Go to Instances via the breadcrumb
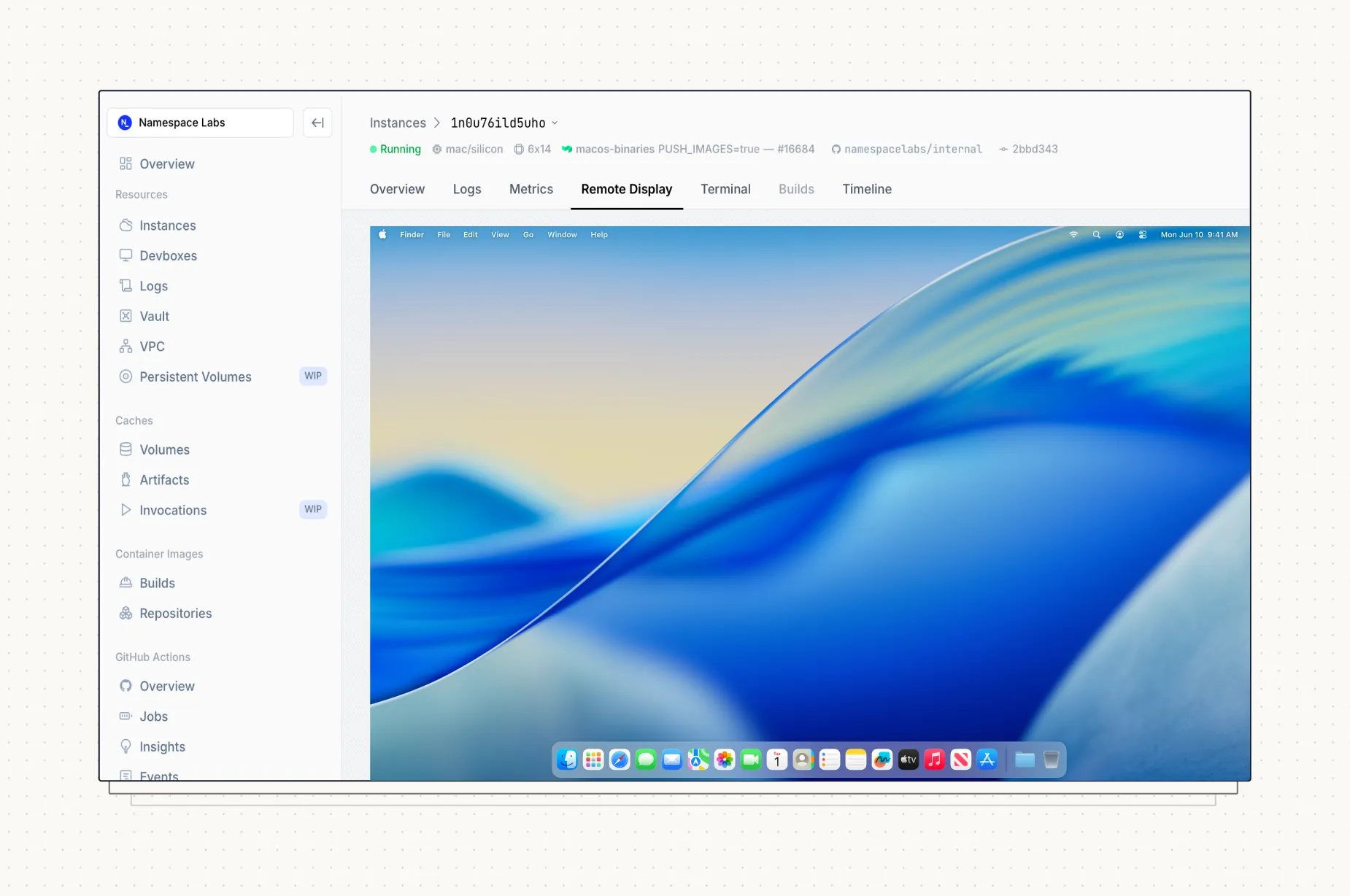This screenshot has height=896, width=1350. tap(398, 123)
